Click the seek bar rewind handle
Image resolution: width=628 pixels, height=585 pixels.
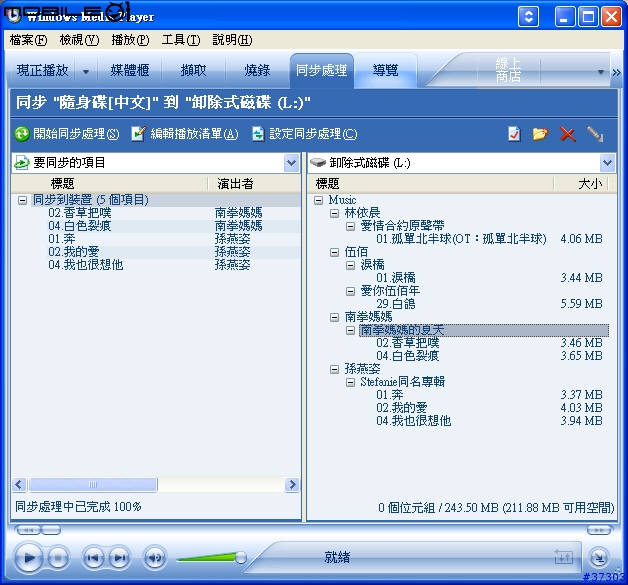pyautogui.click(x=28, y=530)
